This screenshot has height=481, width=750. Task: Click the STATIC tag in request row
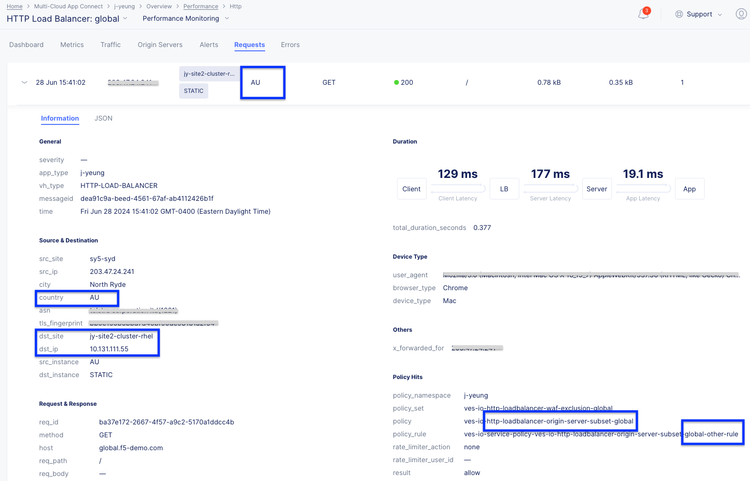click(x=194, y=91)
